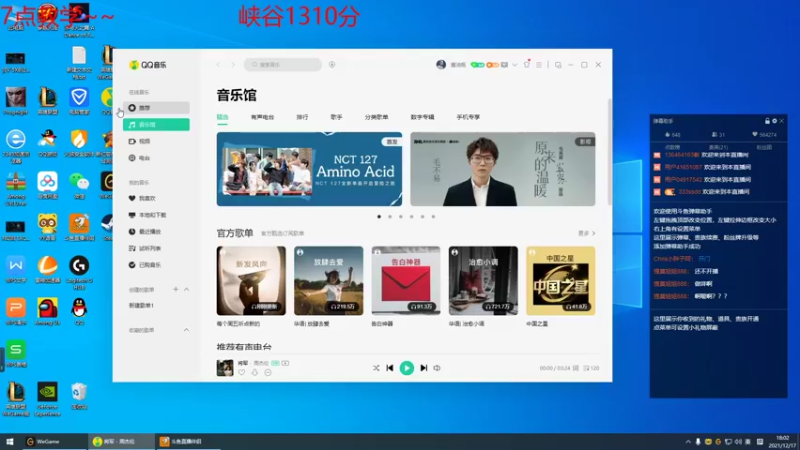This screenshot has height=450, width=800.
Task: Open Windows Start menu
Action: [x=10, y=441]
